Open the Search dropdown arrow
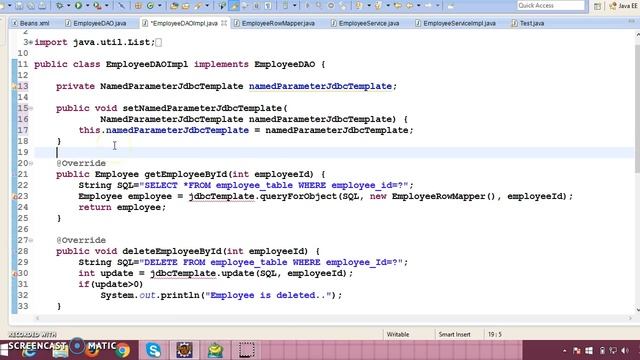Screen dimensions: 640x360 point(207,6)
